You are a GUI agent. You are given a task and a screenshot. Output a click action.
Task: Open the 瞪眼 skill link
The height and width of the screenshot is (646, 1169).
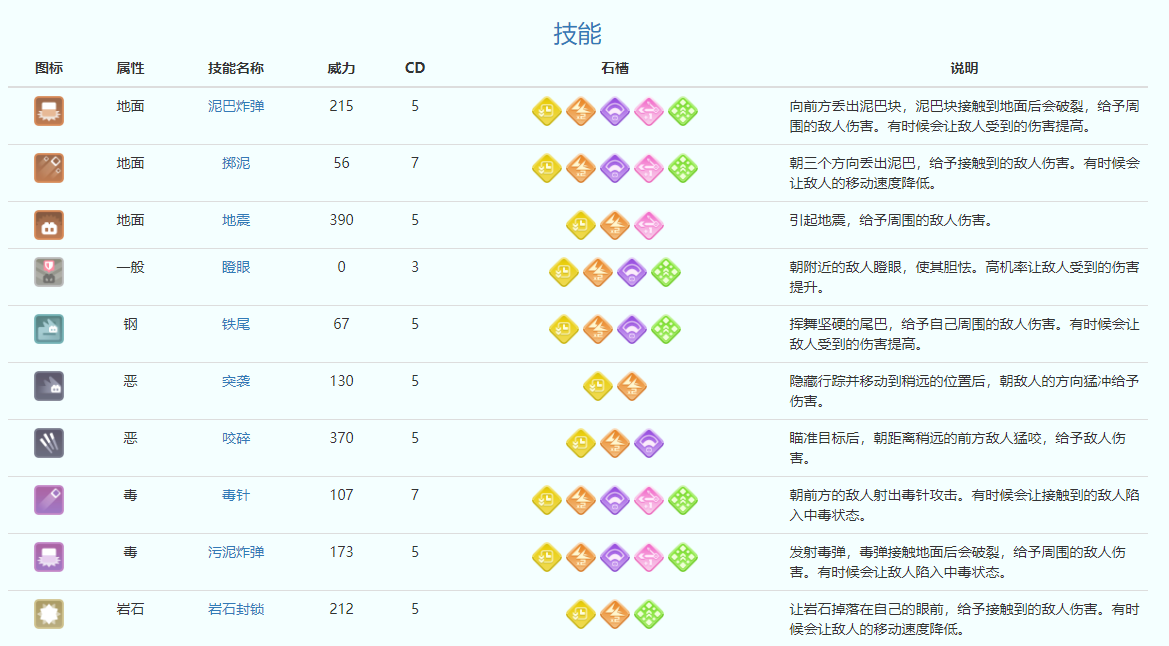tap(236, 267)
